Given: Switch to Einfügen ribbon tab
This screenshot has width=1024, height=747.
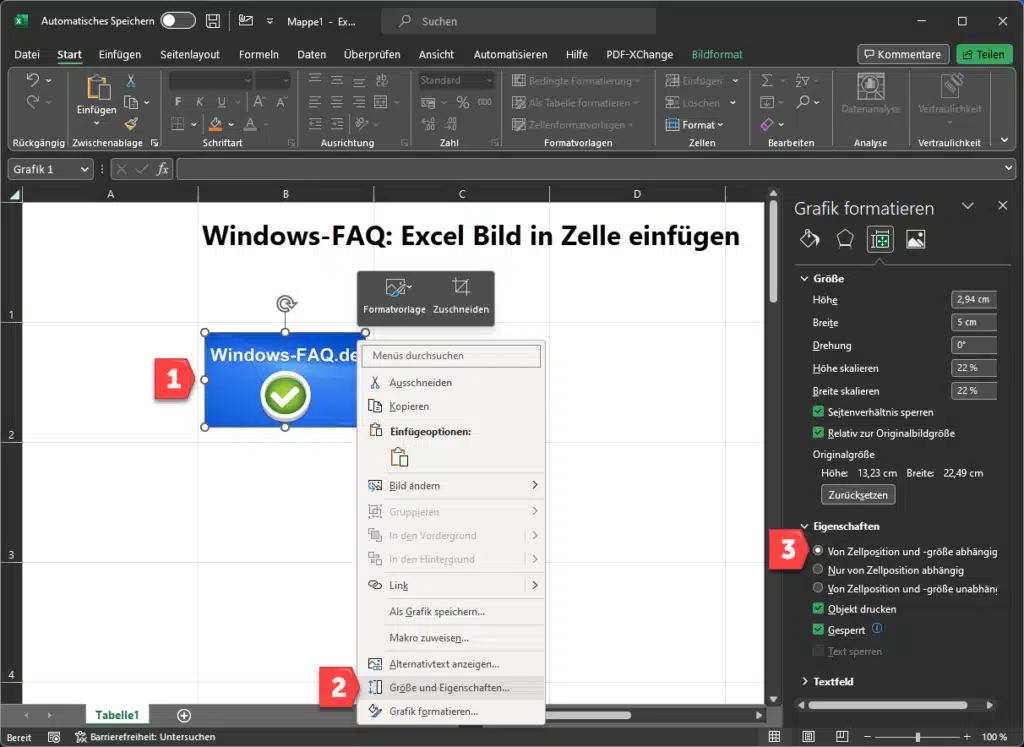Looking at the screenshot, I should click(x=120, y=54).
